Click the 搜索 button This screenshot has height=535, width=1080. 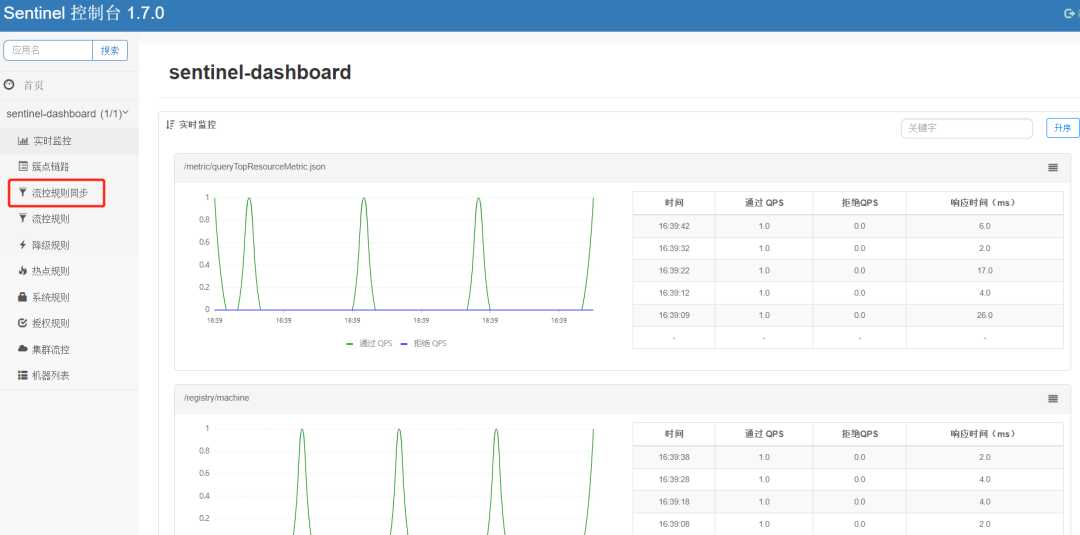[x=110, y=50]
